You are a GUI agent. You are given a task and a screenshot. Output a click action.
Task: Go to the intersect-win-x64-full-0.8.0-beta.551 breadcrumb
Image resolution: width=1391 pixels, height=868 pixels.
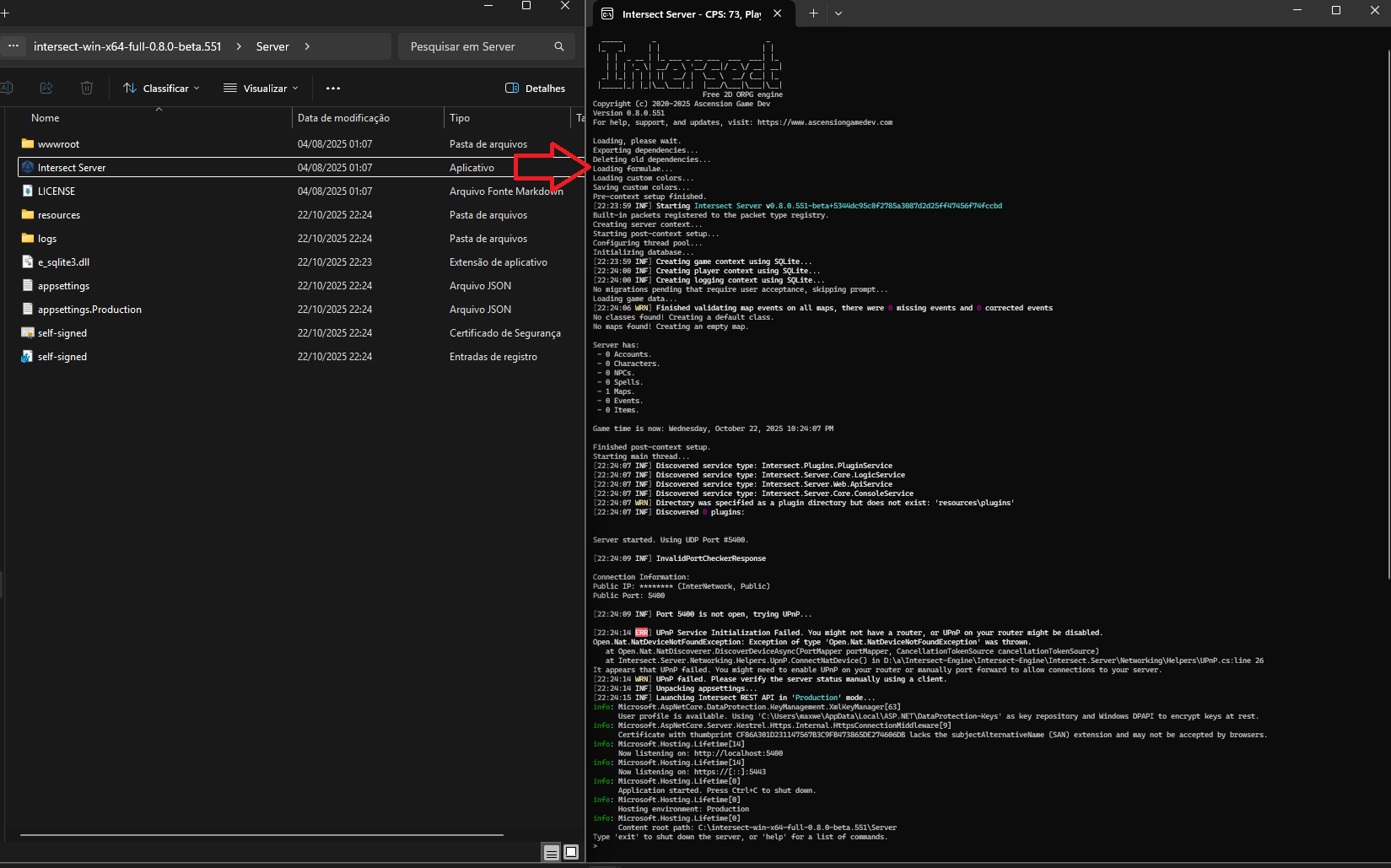point(127,46)
